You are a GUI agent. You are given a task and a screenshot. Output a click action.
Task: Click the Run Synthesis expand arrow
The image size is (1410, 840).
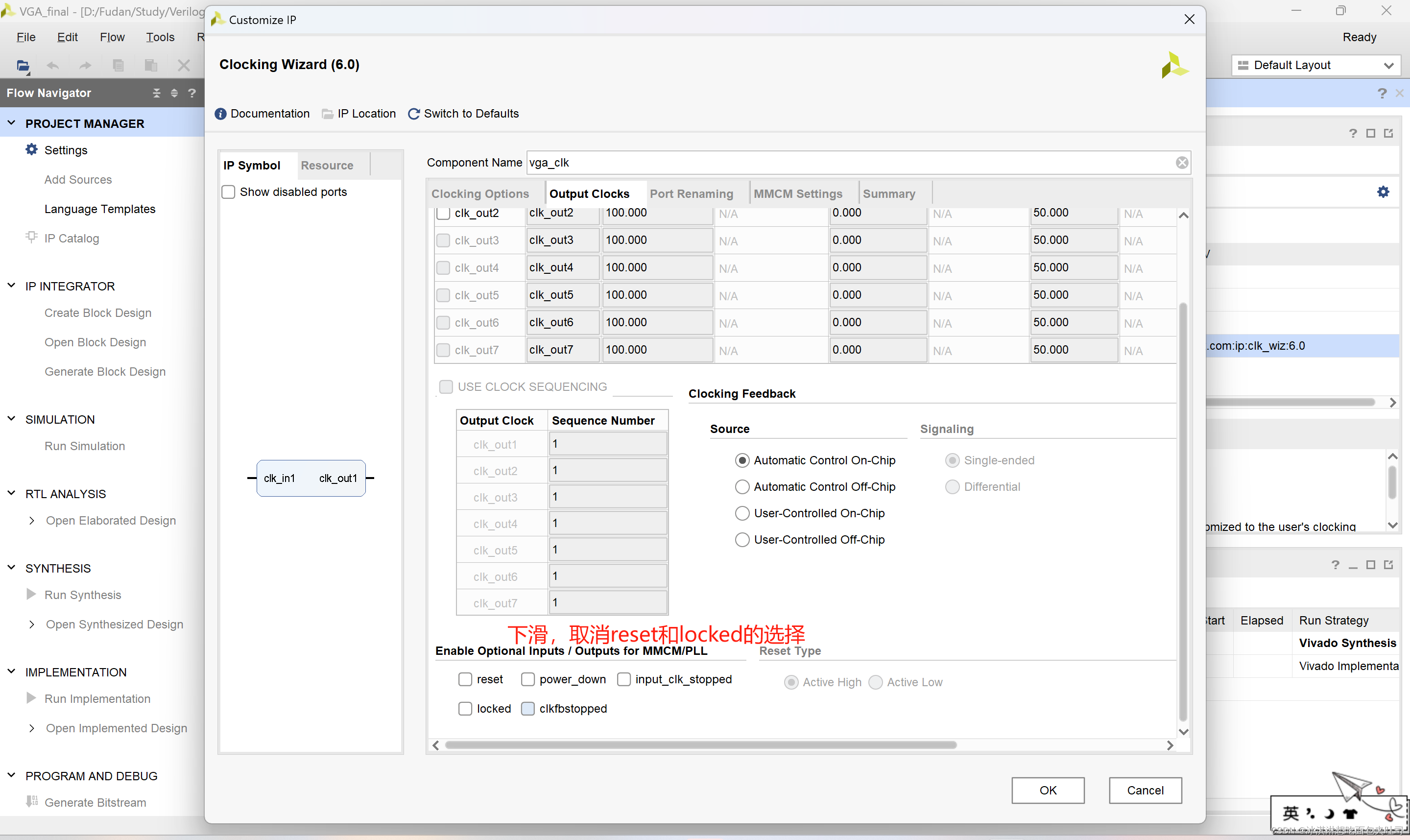(30, 594)
